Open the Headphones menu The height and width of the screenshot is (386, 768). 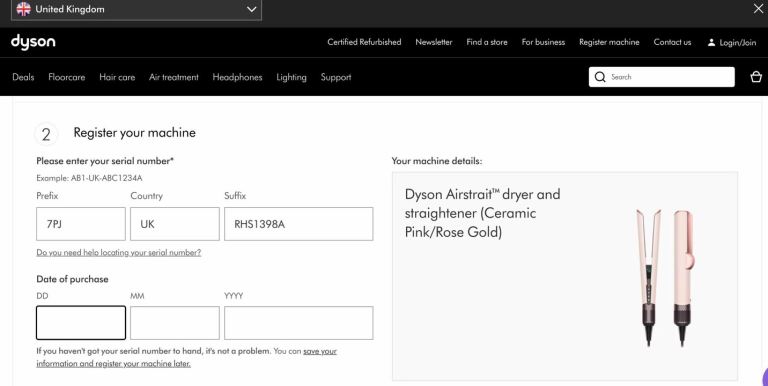(238, 77)
